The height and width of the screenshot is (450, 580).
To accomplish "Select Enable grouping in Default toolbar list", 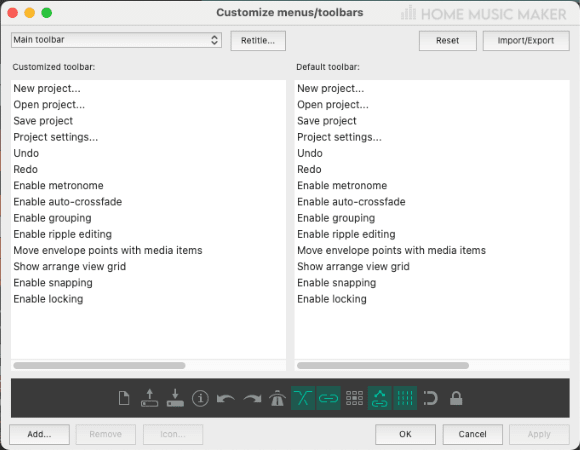I will tap(432, 218).
